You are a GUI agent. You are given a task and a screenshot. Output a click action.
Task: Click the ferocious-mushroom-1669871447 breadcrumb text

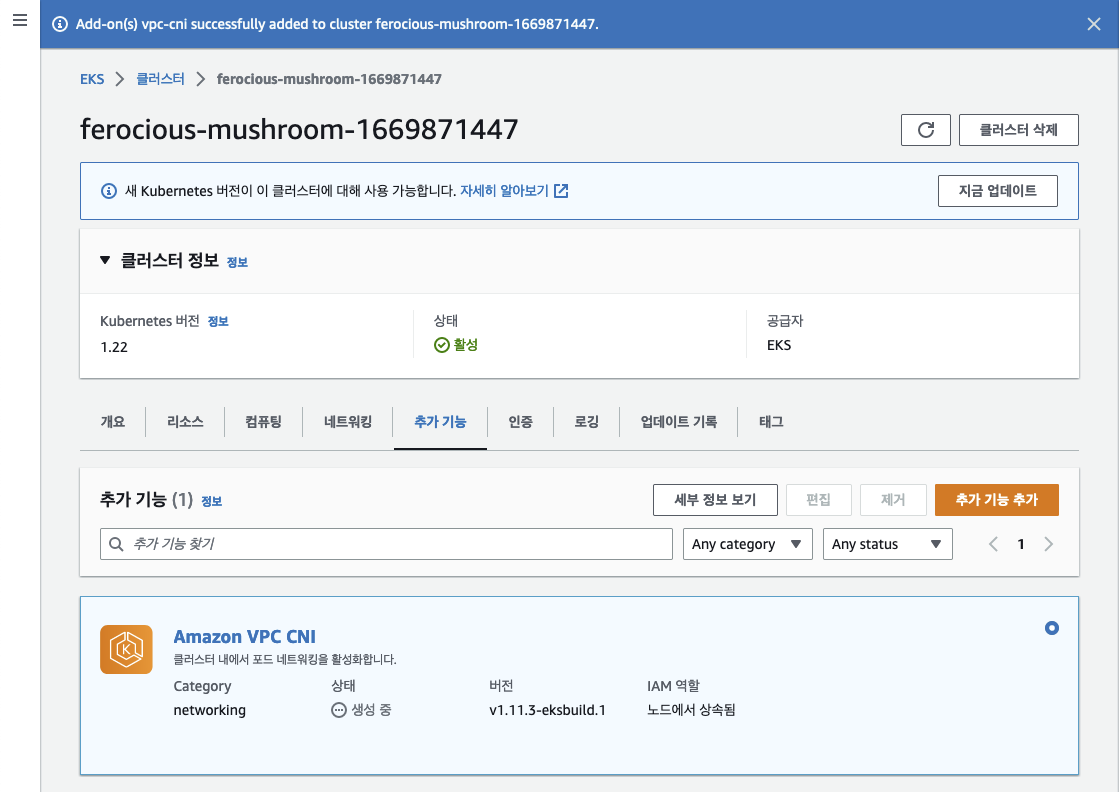[x=329, y=79]
